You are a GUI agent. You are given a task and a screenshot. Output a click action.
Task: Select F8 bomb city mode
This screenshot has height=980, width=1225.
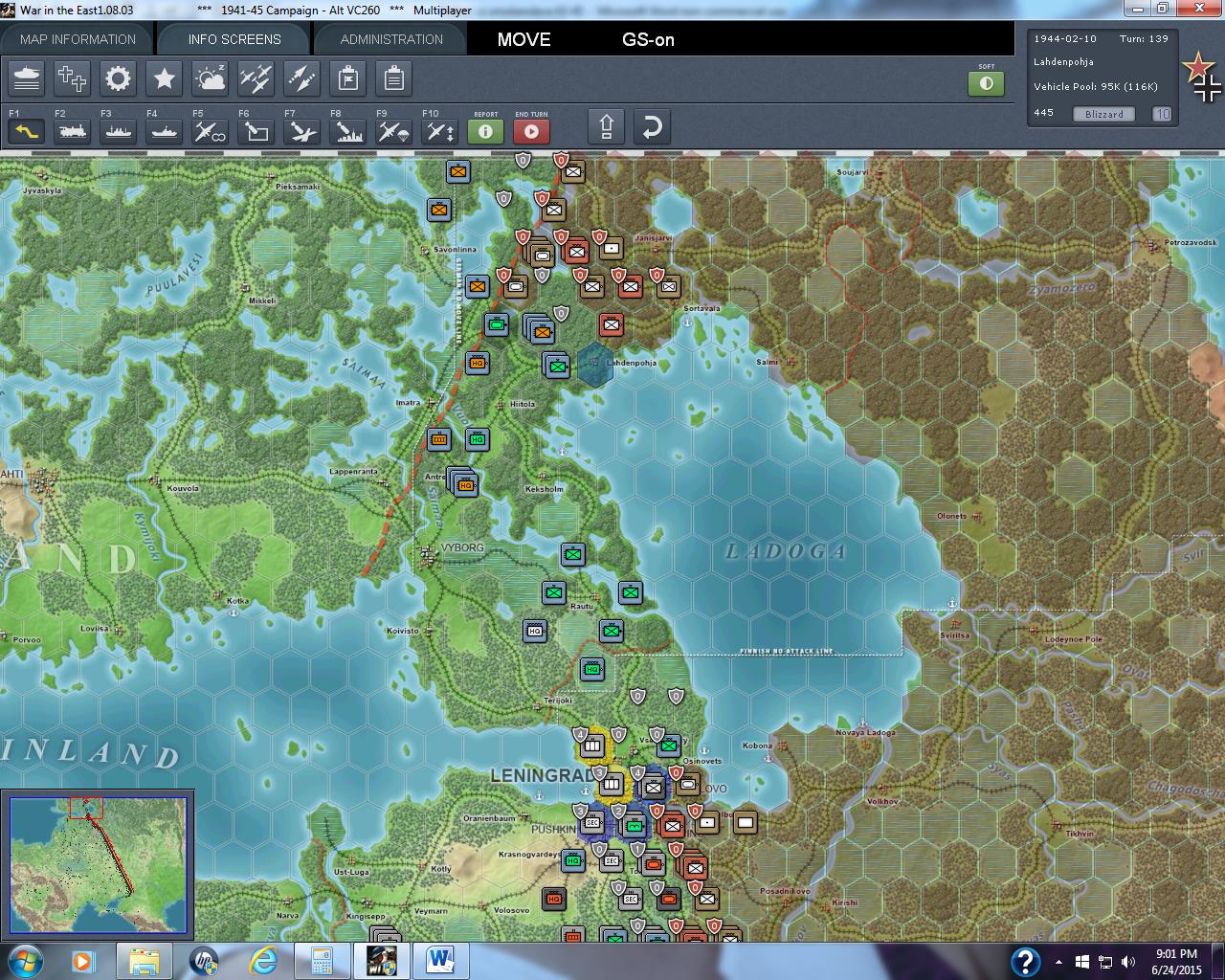pyautogui.click(x=347, y=131)
